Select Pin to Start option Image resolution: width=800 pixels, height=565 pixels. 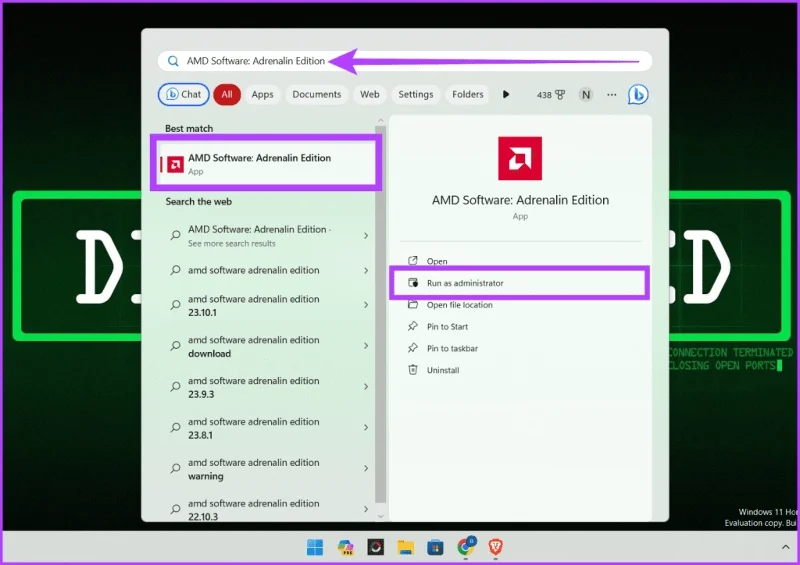click(447, 327)
